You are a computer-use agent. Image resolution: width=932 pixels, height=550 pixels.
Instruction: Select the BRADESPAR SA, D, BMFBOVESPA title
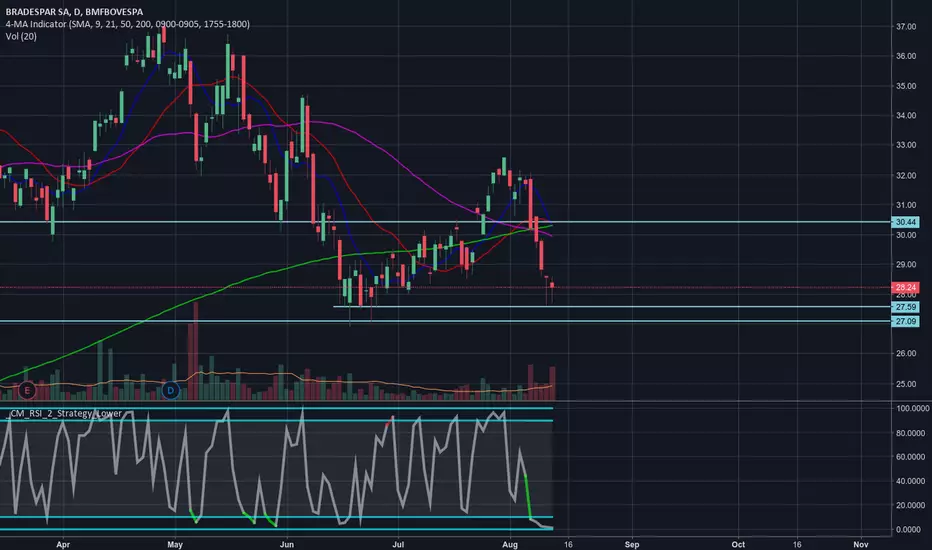(74, 12)
